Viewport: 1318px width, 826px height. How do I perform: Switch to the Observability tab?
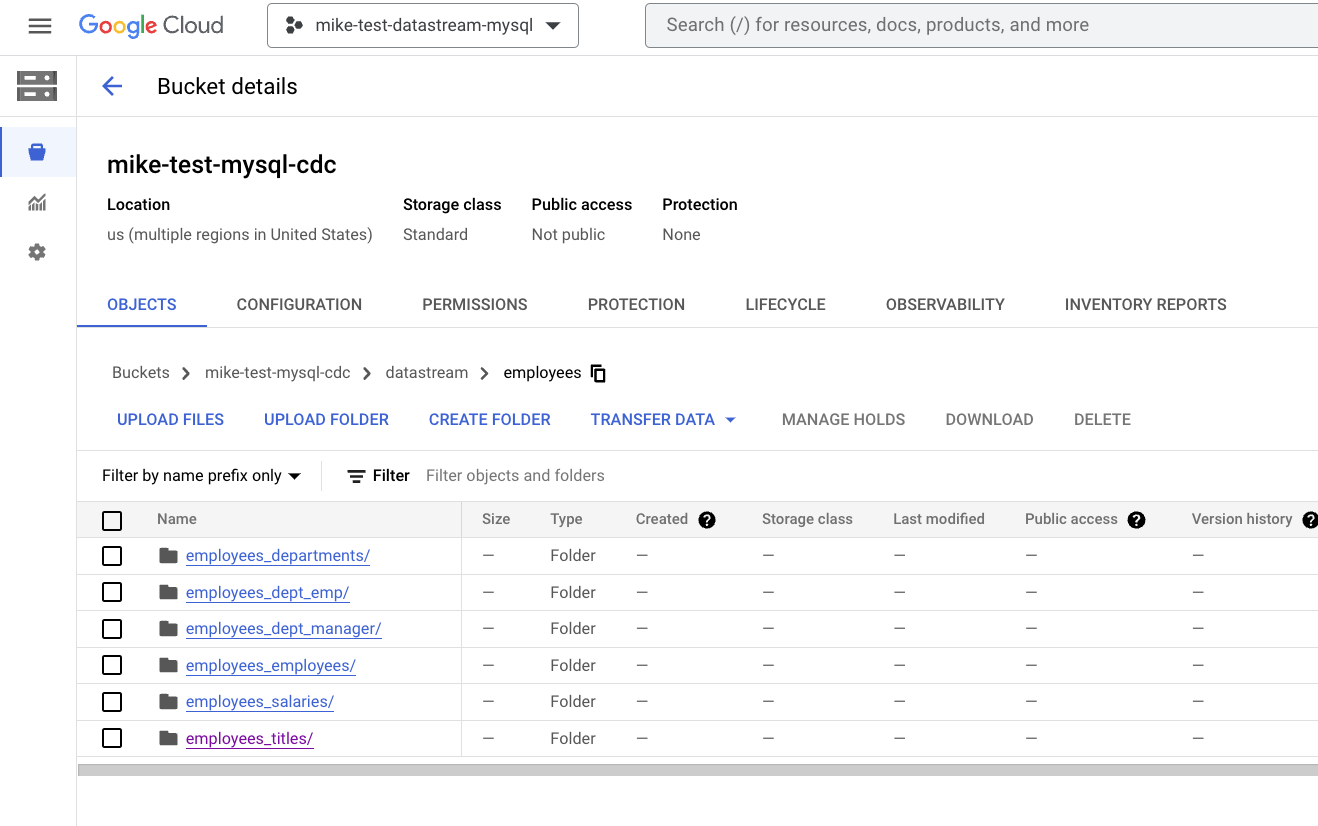tap(945, 305)
